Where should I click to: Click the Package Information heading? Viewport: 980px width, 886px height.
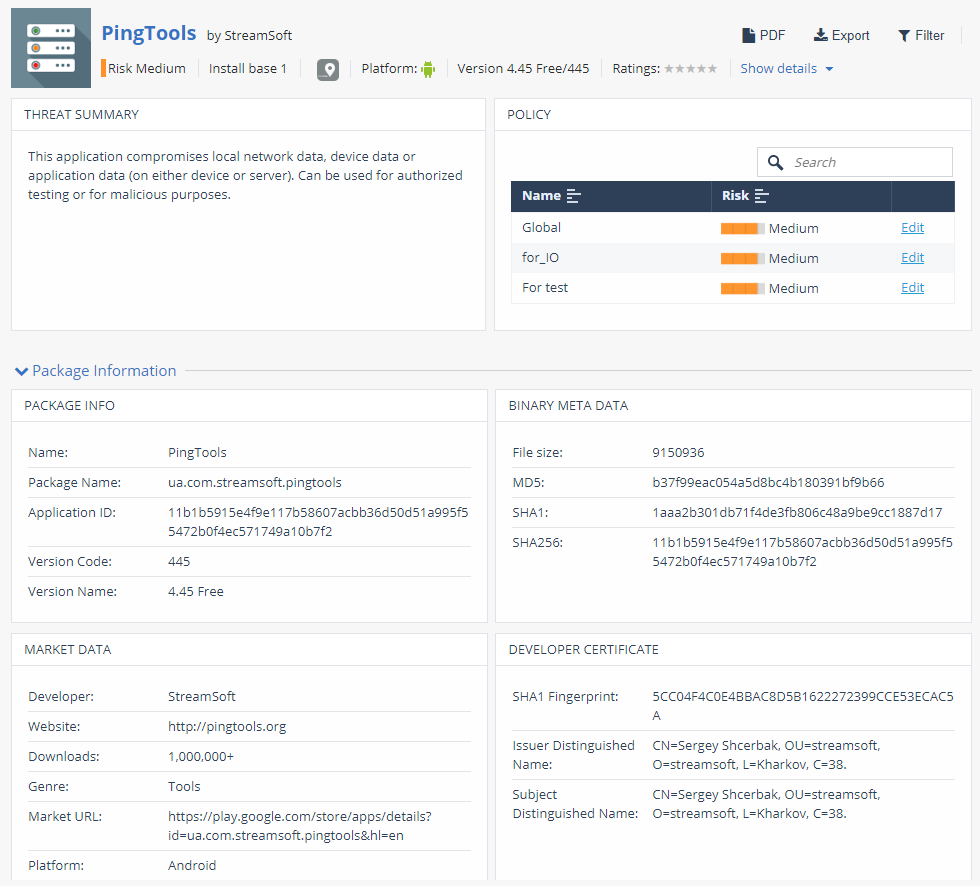click(x=104, y=371)
